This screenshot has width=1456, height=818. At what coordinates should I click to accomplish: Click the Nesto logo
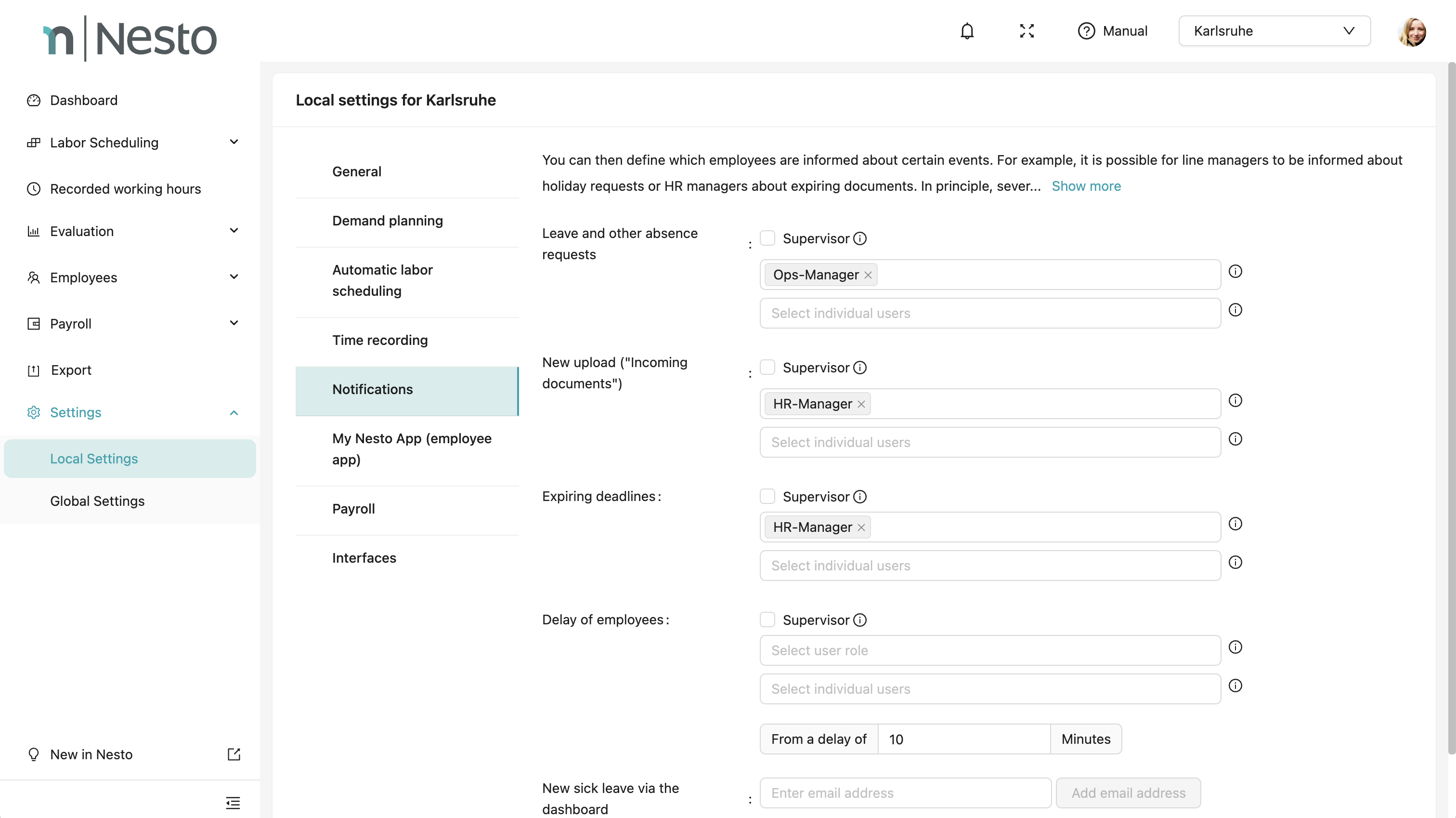[x=130, y=38]
